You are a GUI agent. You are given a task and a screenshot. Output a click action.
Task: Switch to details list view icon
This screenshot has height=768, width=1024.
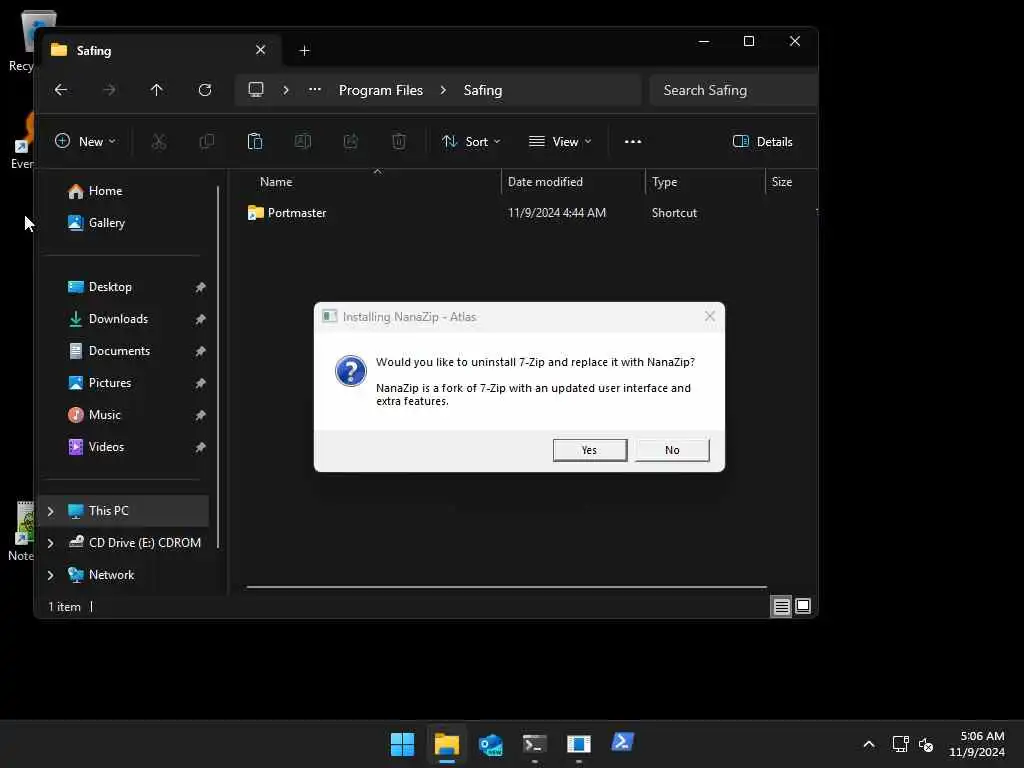tap(781, 607)
